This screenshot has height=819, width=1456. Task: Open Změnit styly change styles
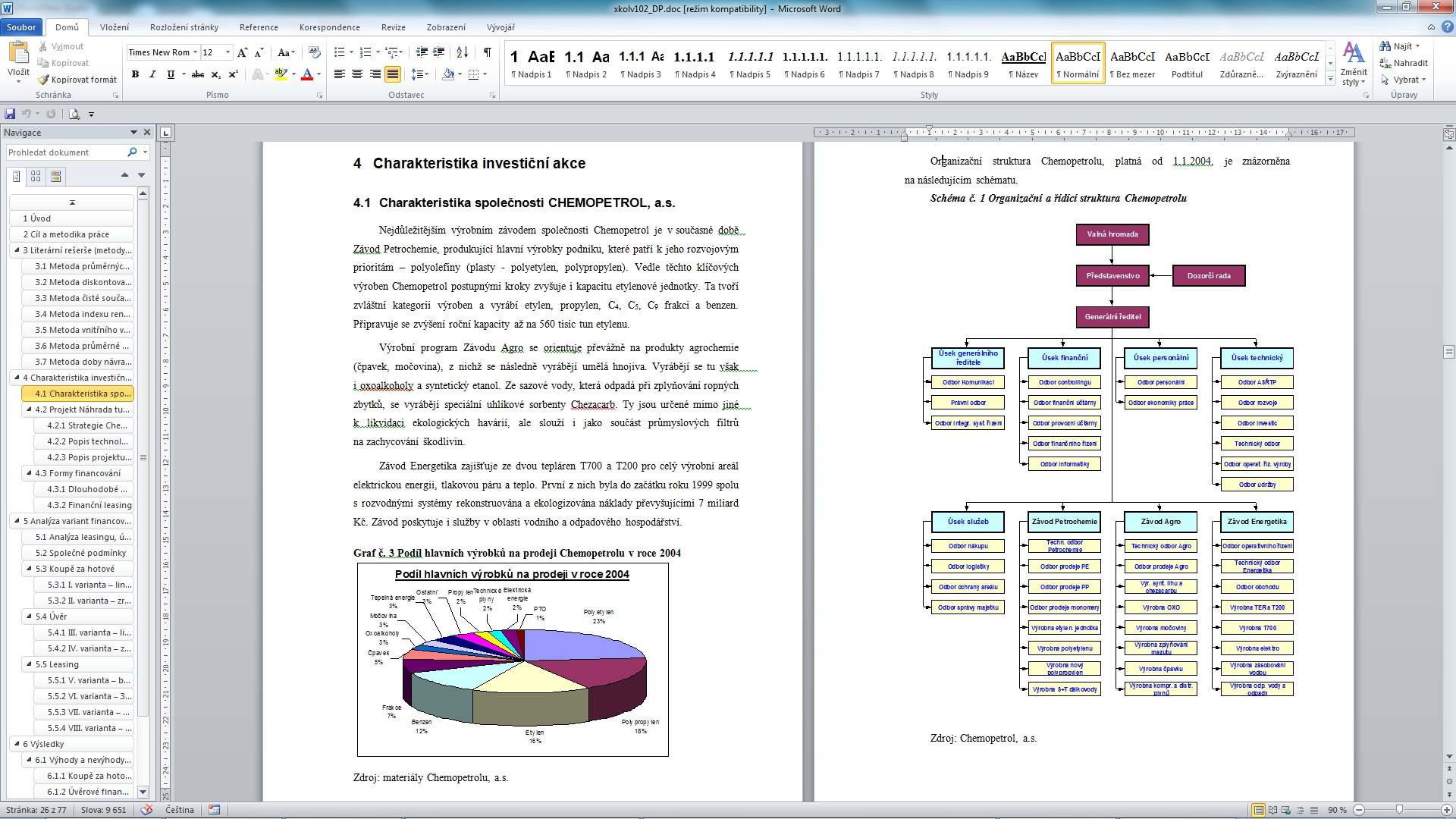pyautogui.click(x=1354, y=64)
